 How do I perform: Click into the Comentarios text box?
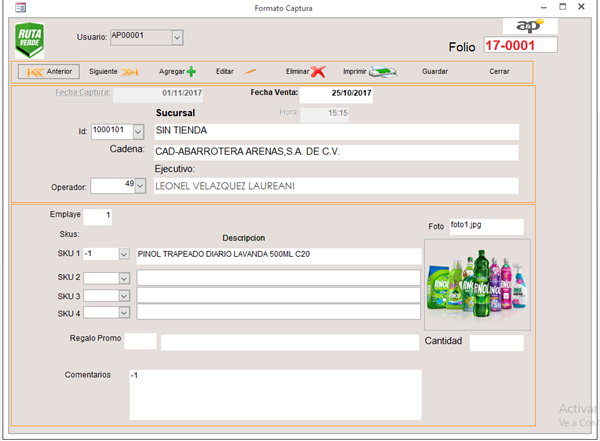click(x=275, y=394)
